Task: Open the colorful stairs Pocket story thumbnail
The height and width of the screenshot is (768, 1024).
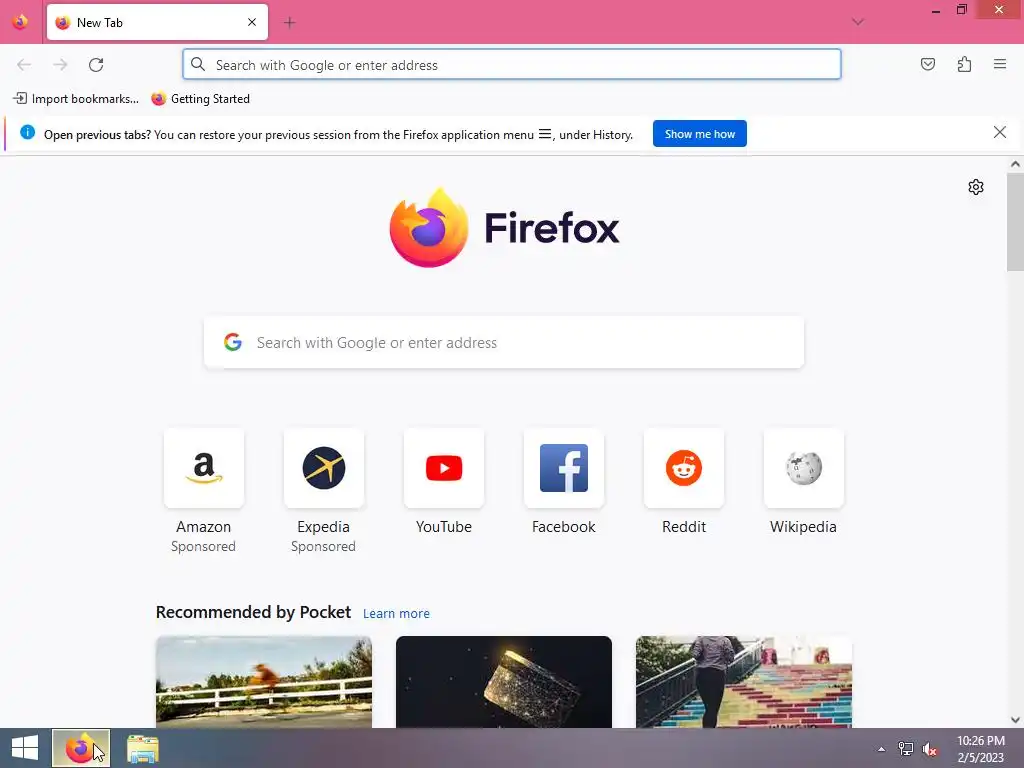Action: [x=744, y=682]
